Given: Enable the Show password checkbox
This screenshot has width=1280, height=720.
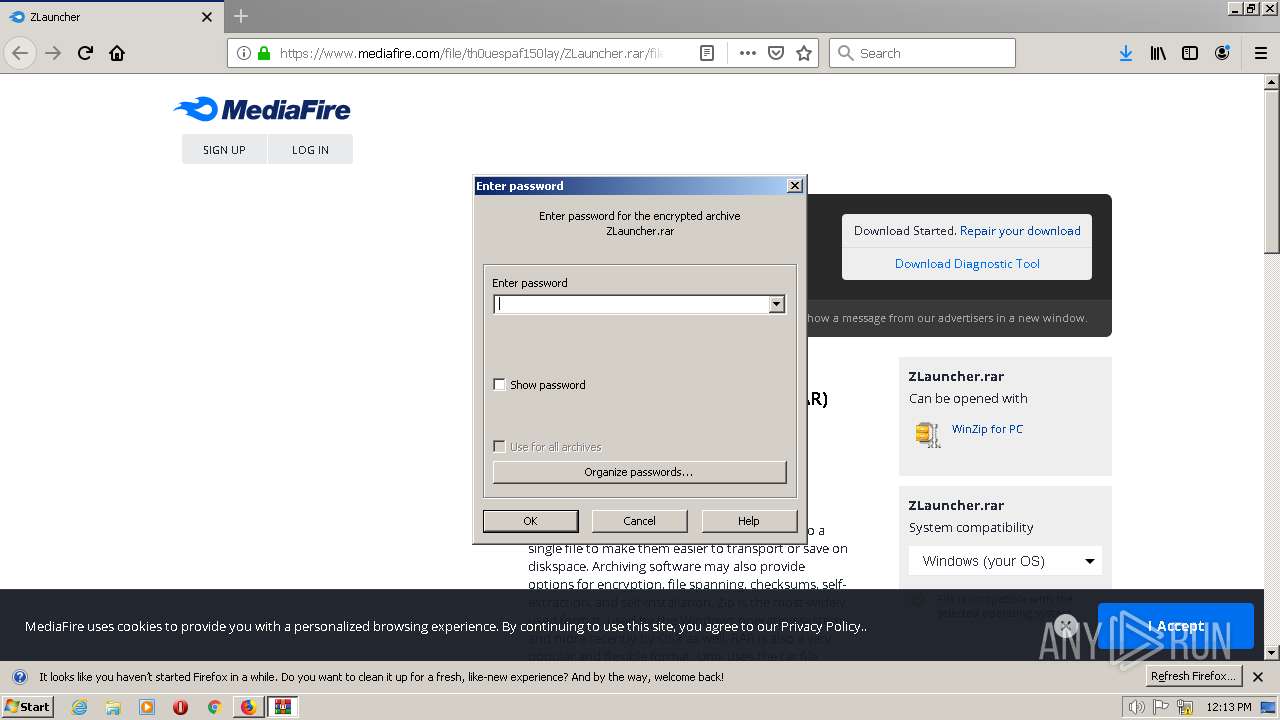Looking at the screenshot, I should [499, 385].
